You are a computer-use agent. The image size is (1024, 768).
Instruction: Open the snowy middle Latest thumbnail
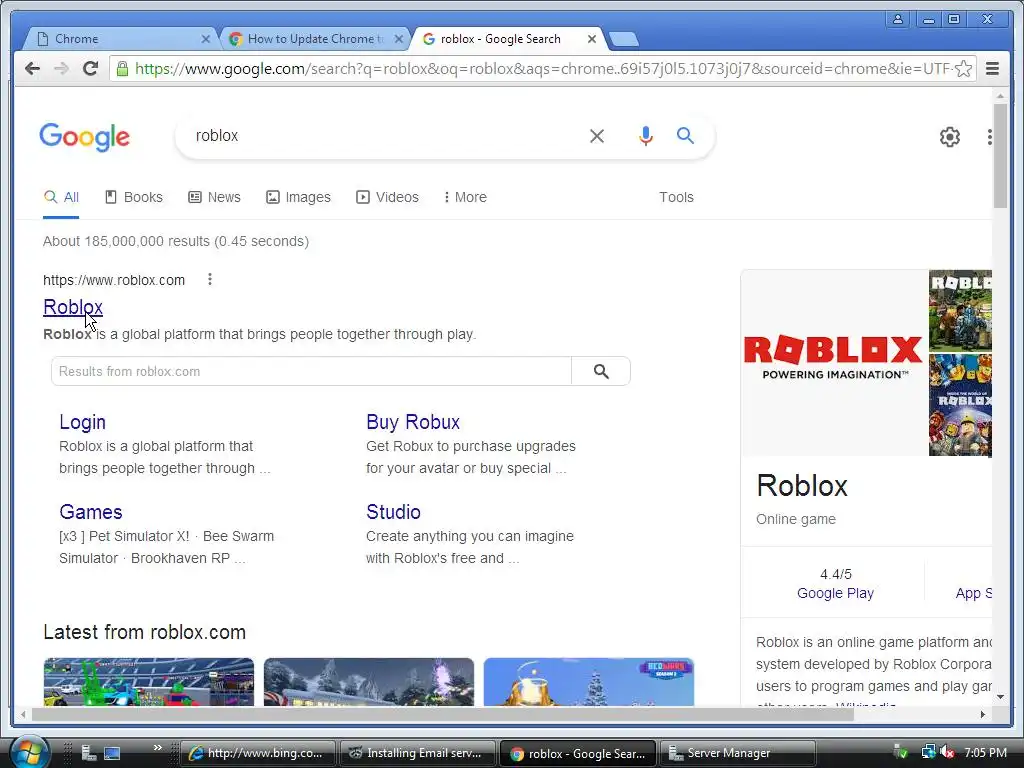[x=369, y=682]
